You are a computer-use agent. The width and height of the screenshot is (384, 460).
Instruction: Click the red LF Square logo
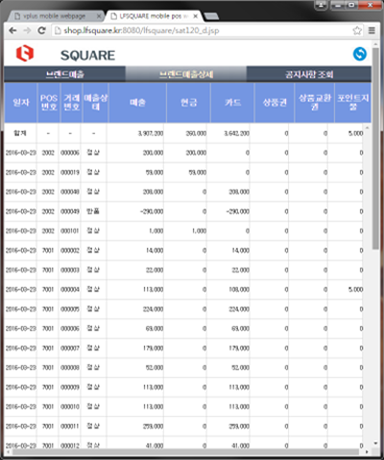[25, 53]
